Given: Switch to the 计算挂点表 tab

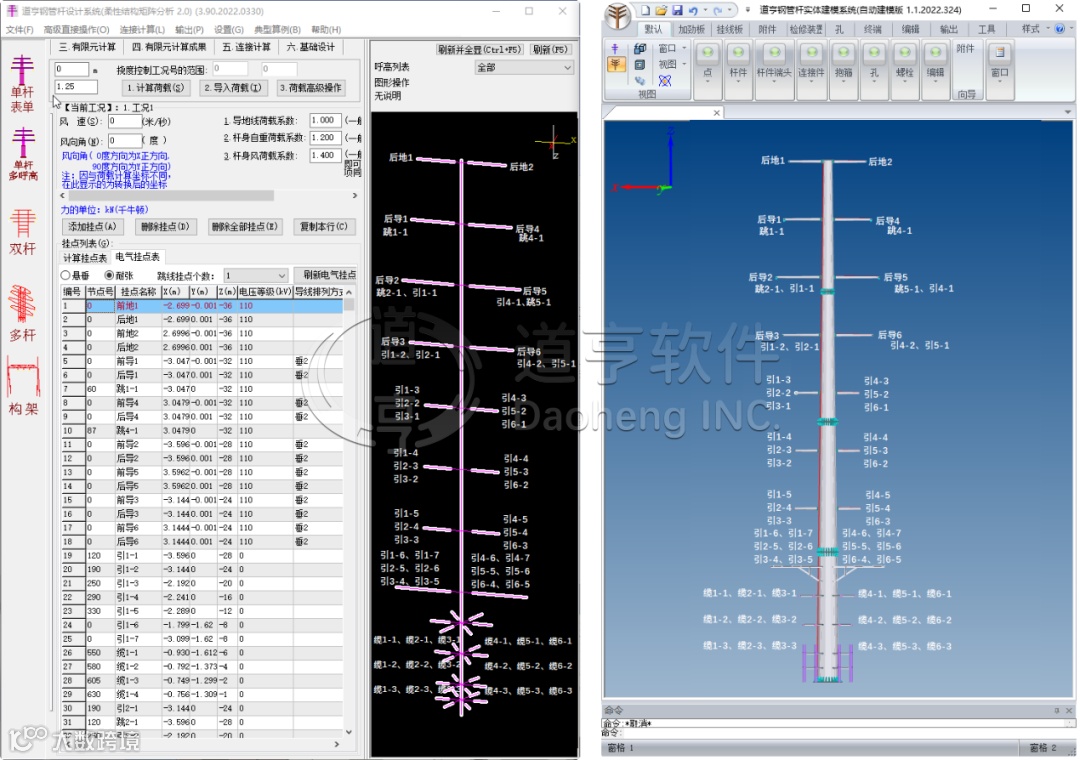Looking at the screenshot, I should point(85,257).
